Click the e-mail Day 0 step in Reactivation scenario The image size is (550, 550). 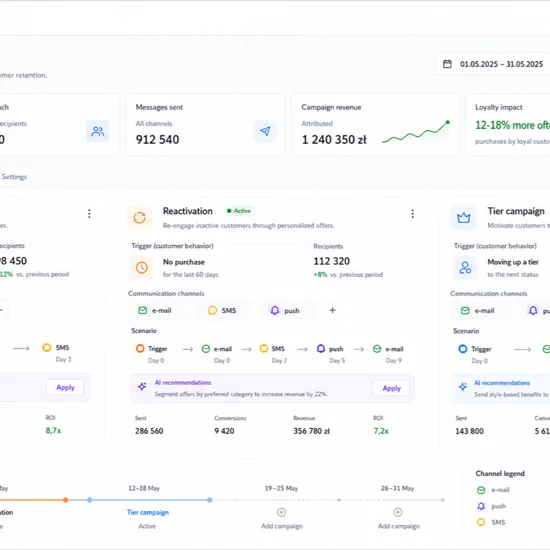point(216,354)
